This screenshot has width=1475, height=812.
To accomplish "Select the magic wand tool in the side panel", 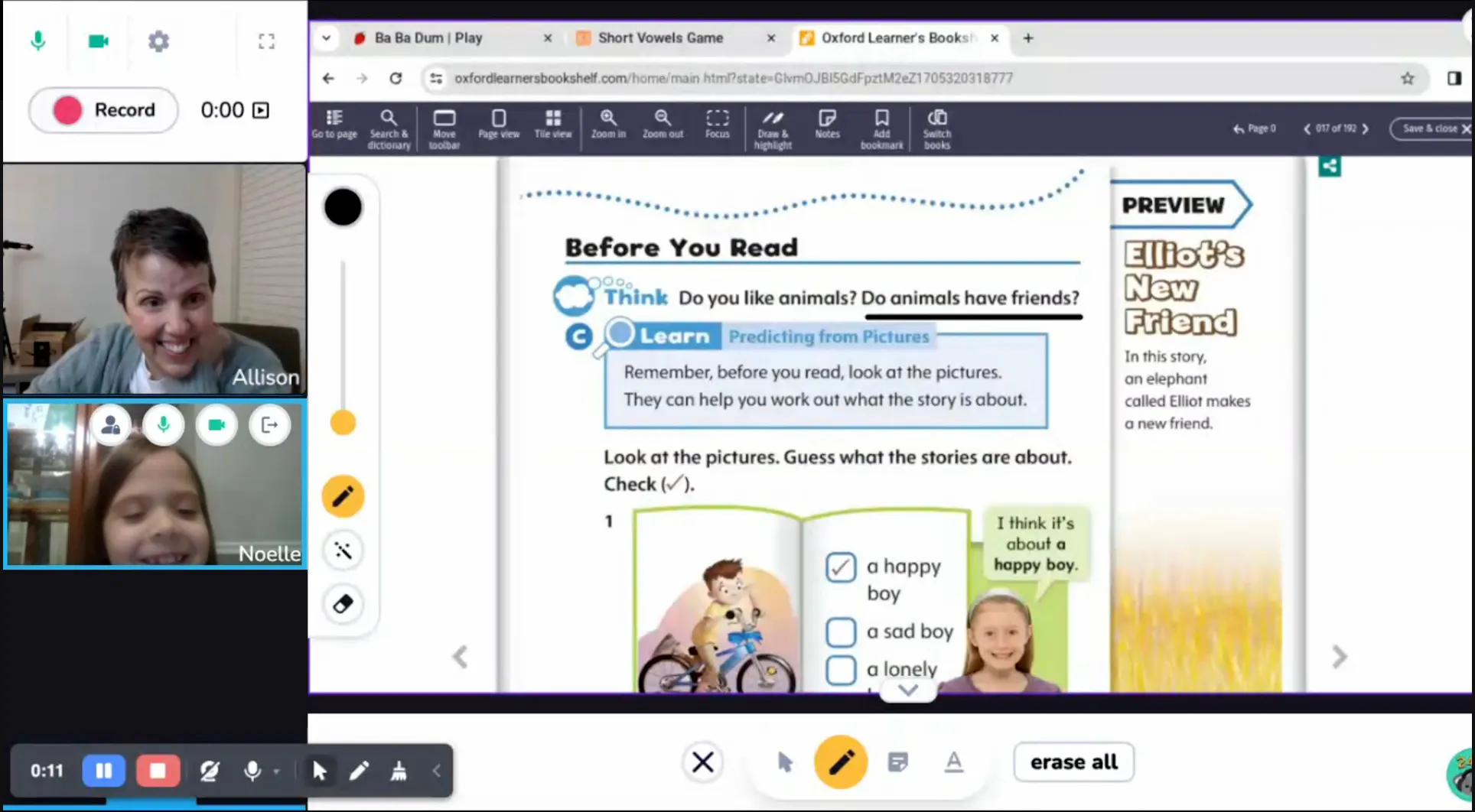I will coord(343,551).
